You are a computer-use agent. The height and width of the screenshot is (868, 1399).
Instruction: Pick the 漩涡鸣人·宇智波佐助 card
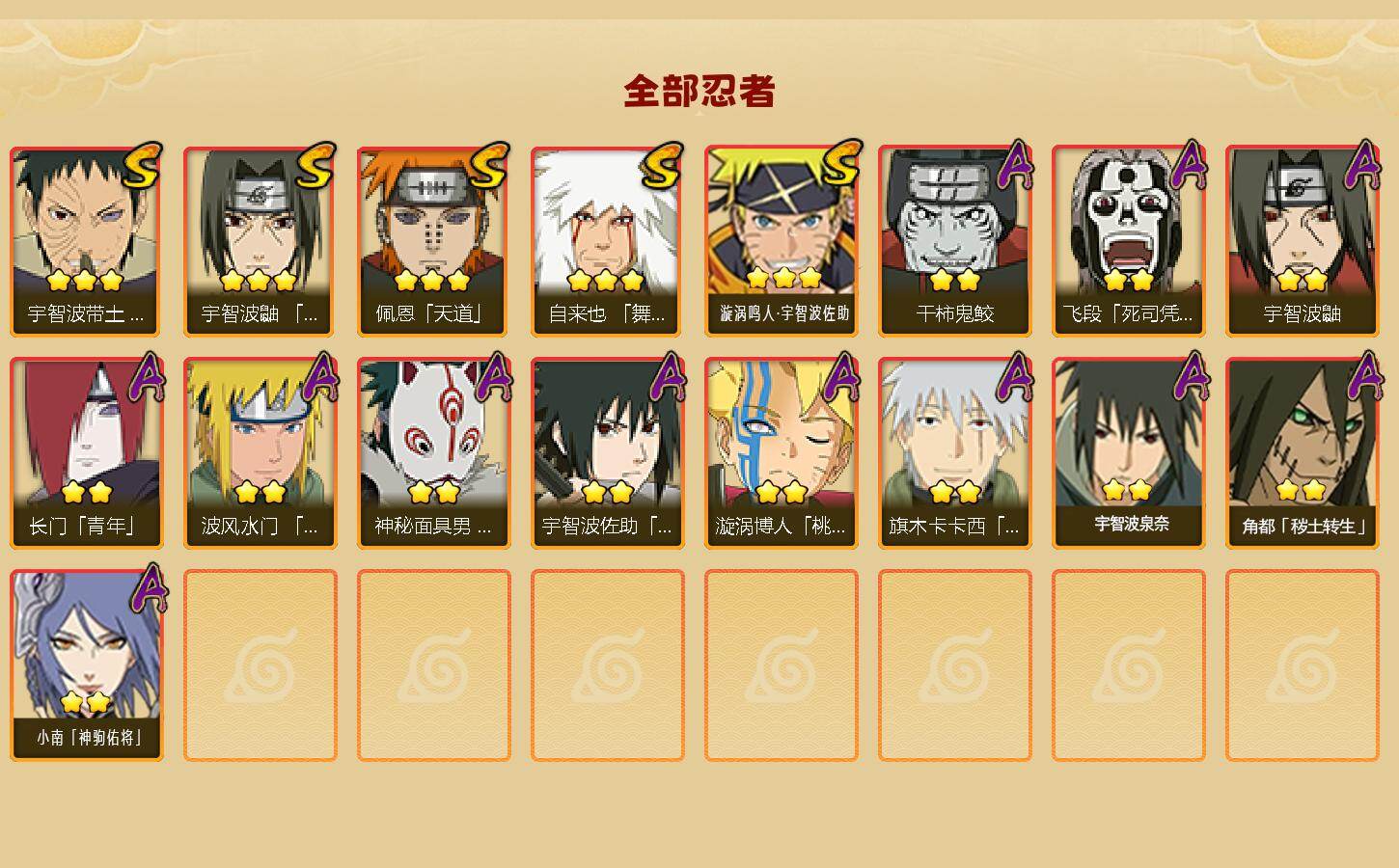[x=781, y=241]
